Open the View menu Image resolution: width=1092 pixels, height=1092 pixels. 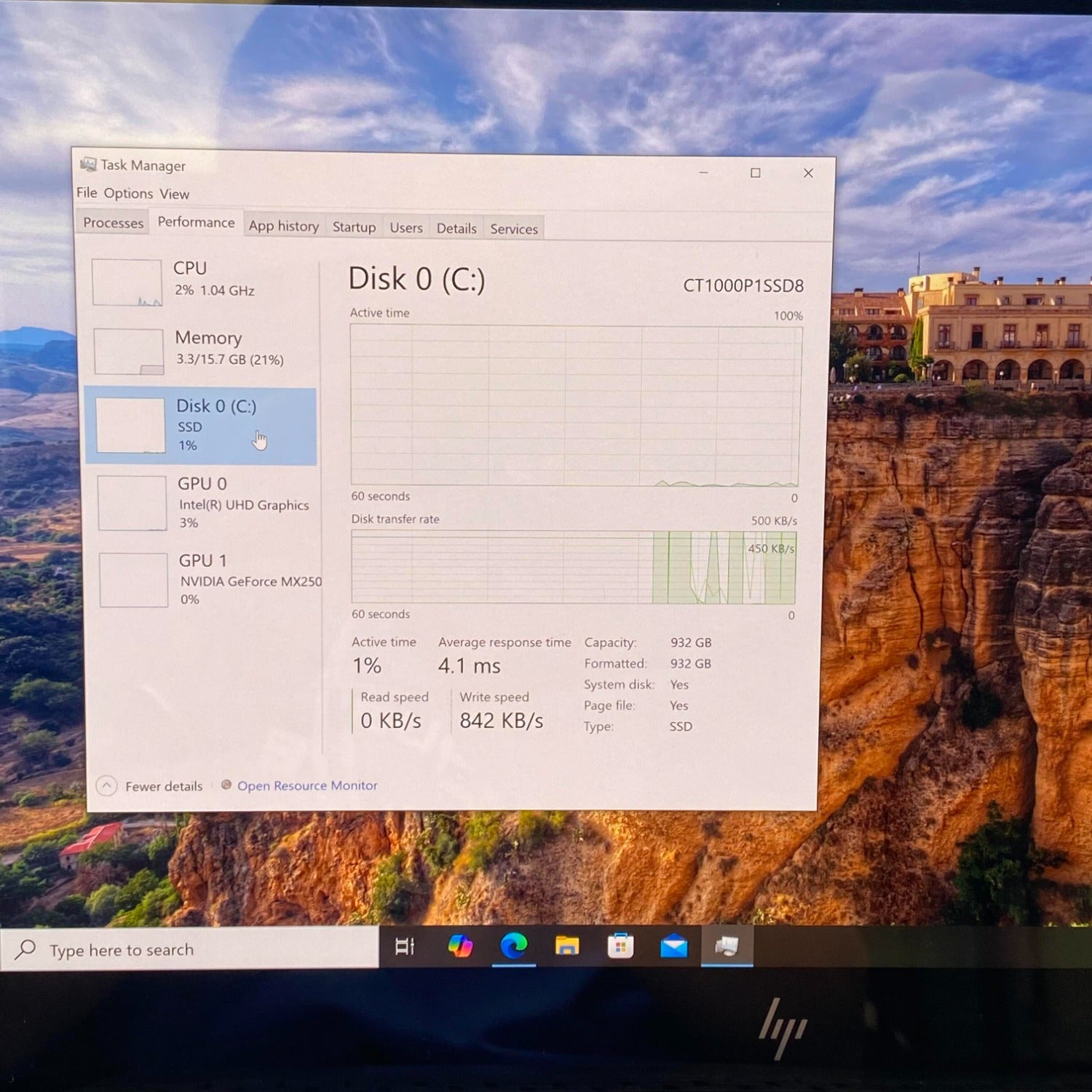coord(174,194)
